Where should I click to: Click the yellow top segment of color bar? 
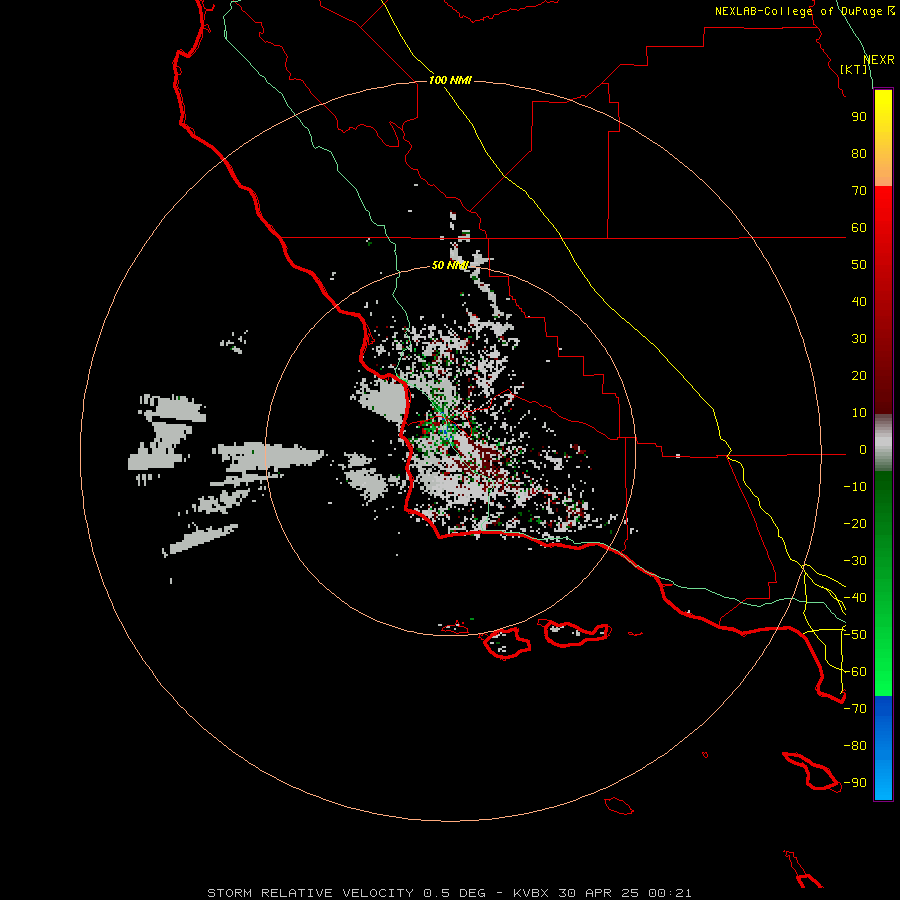click(883, 138)
